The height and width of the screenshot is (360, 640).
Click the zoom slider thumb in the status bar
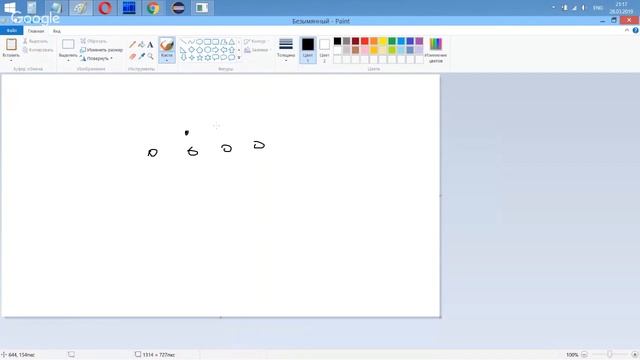click(x=609, y=355)
